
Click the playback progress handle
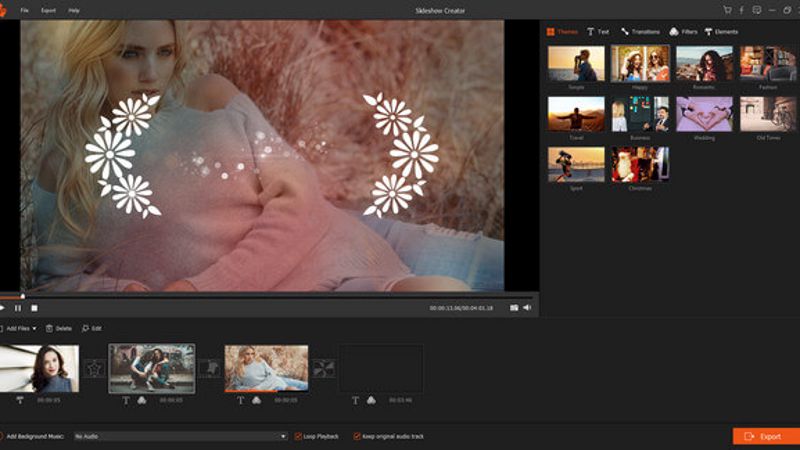tap(22, 296)
